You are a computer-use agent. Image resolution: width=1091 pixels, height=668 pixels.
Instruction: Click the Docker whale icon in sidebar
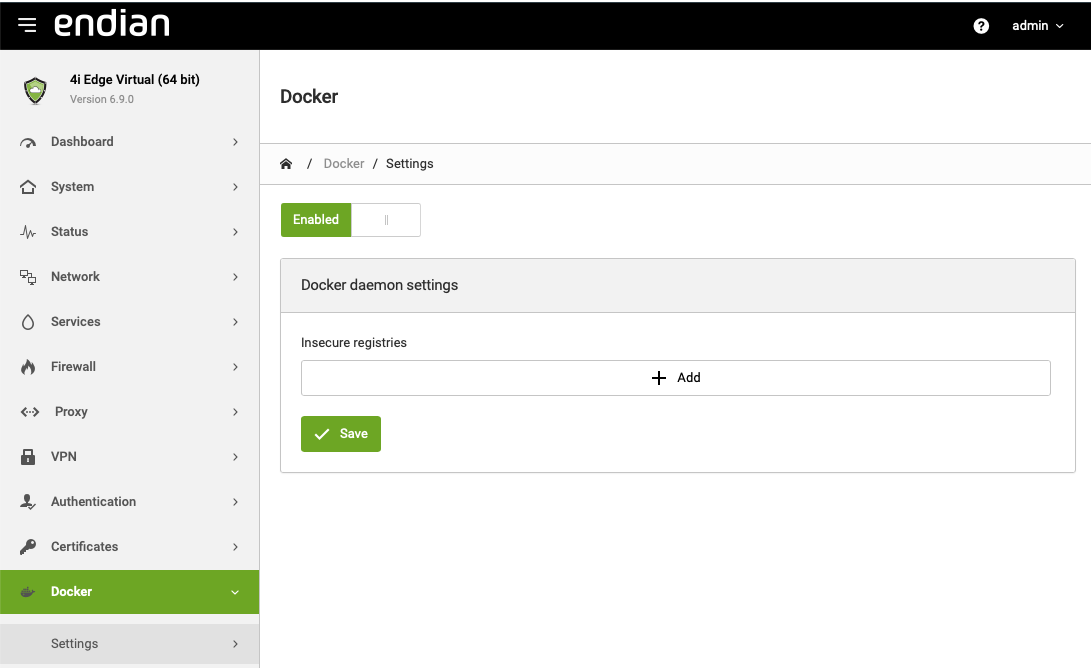[28, 592]
